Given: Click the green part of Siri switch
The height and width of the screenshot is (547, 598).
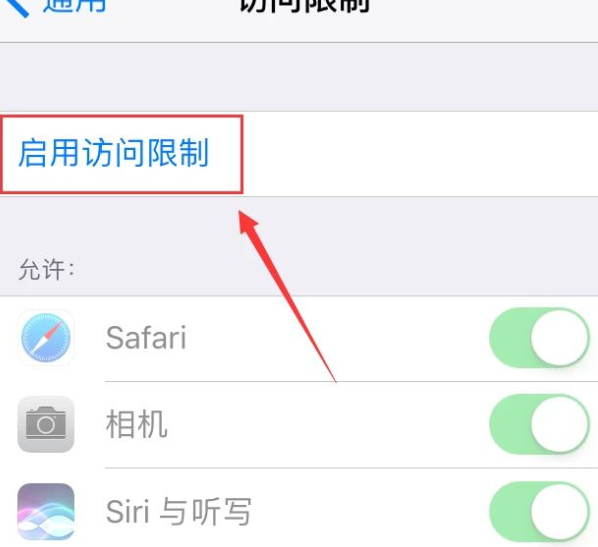Looking at the screenshot, I should click(510, 512).
